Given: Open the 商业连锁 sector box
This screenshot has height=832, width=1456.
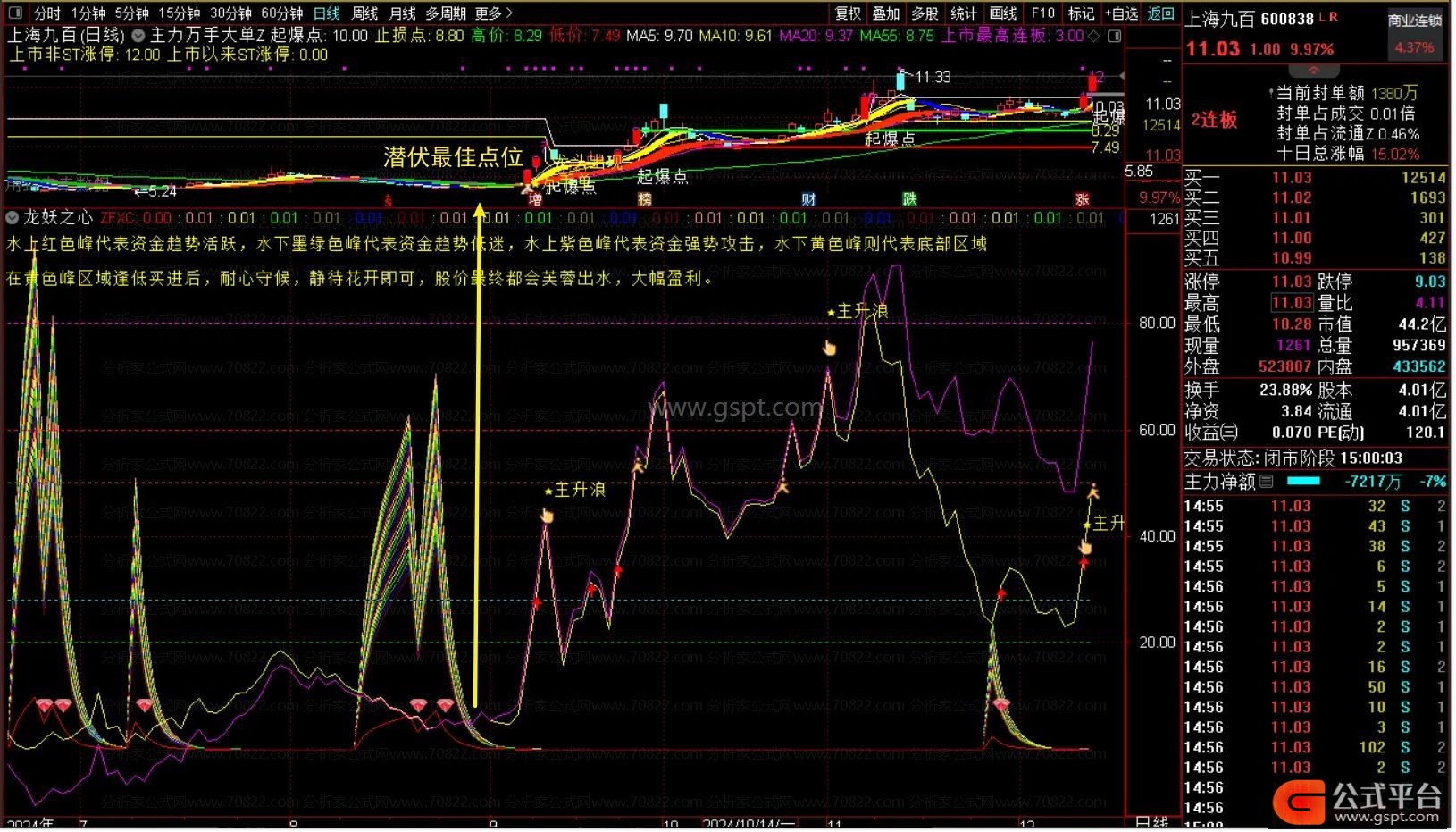Looking at the screenshot, I should (1415, 35).
